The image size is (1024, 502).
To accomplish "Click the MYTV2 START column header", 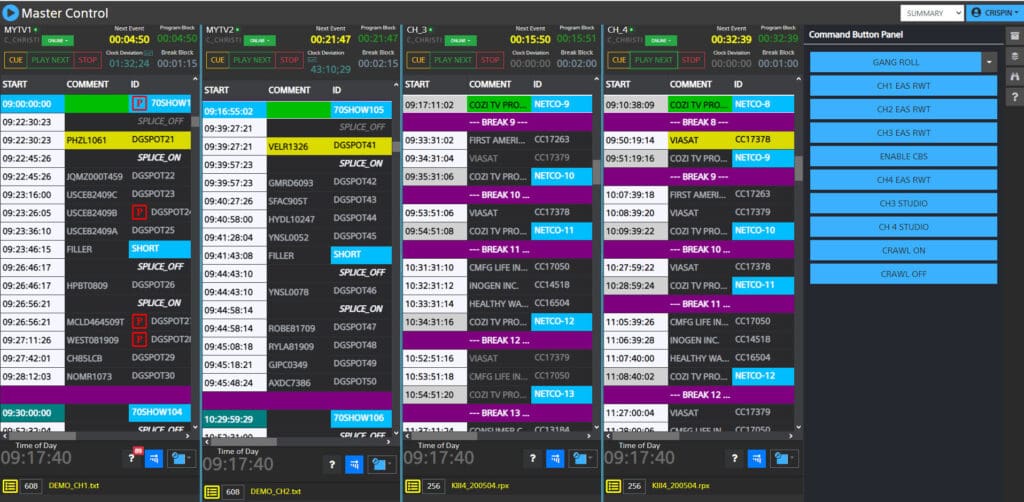I will coord(216,90).
